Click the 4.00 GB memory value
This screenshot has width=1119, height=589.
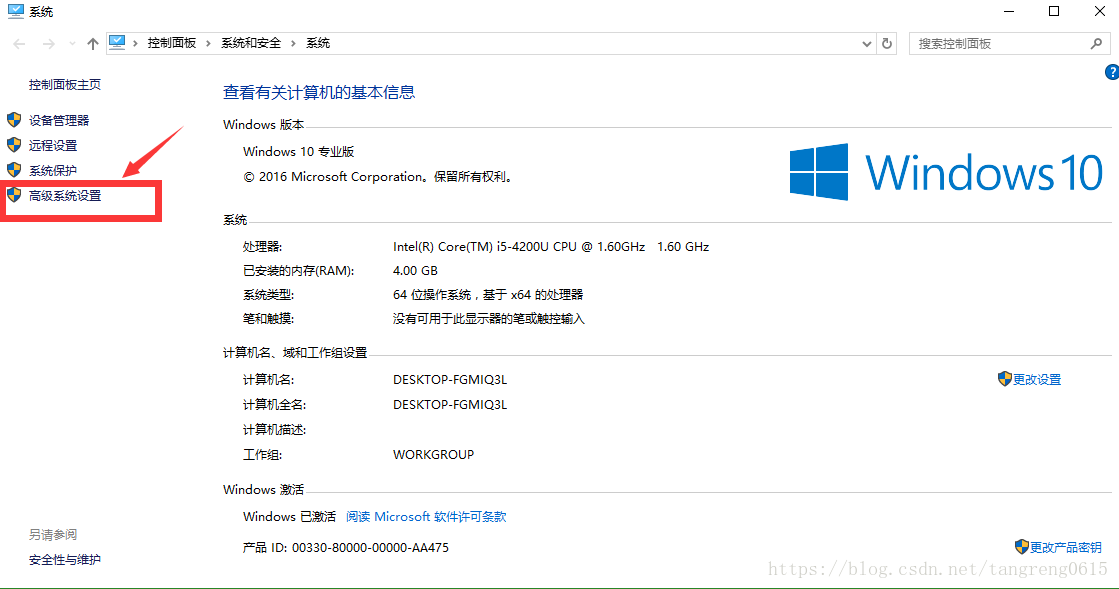pos(415,271)
